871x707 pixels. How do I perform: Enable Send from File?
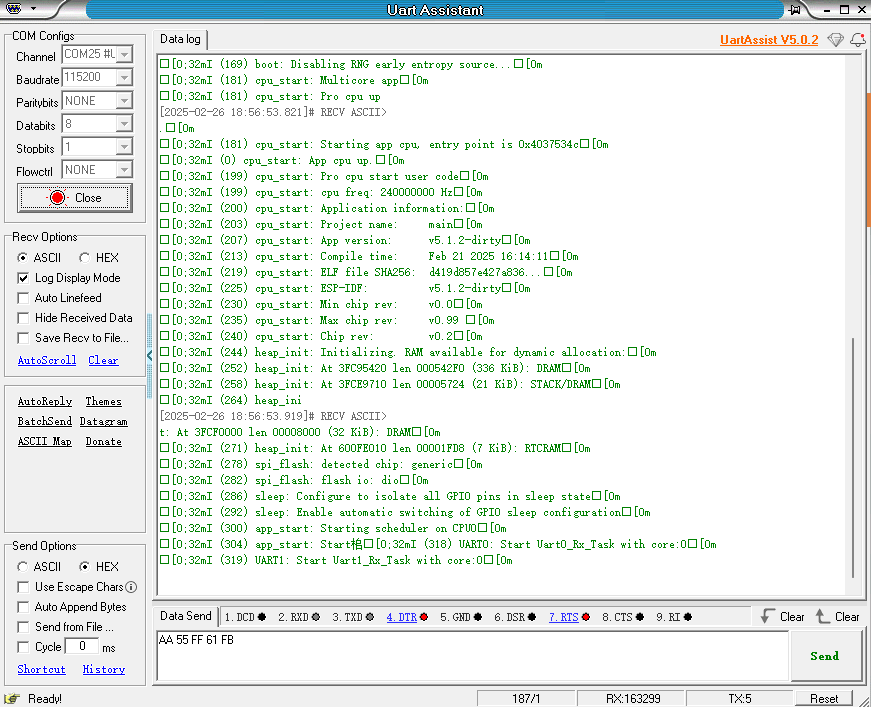pos(23,627)
